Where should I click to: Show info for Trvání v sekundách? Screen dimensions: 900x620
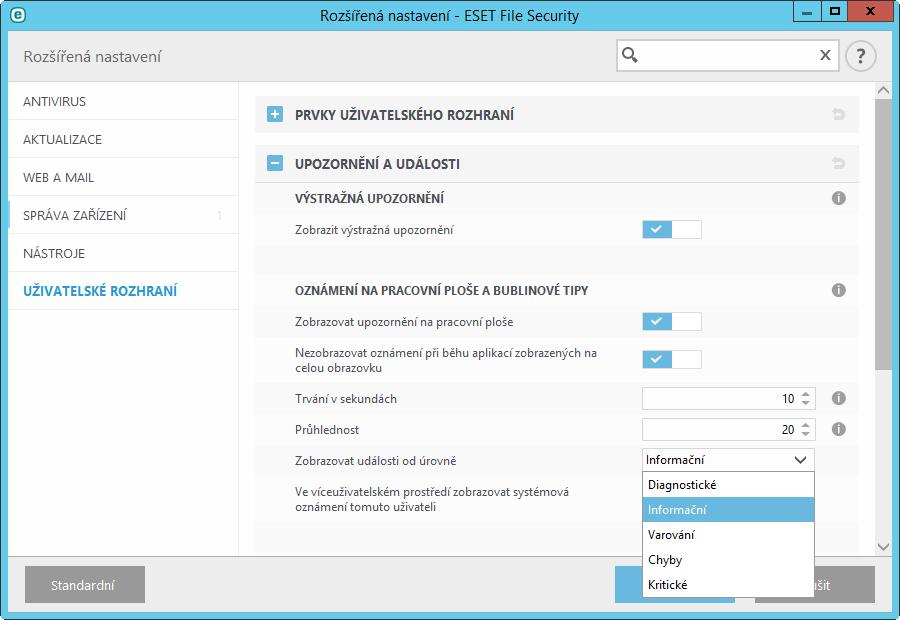(x=839, y=398)
